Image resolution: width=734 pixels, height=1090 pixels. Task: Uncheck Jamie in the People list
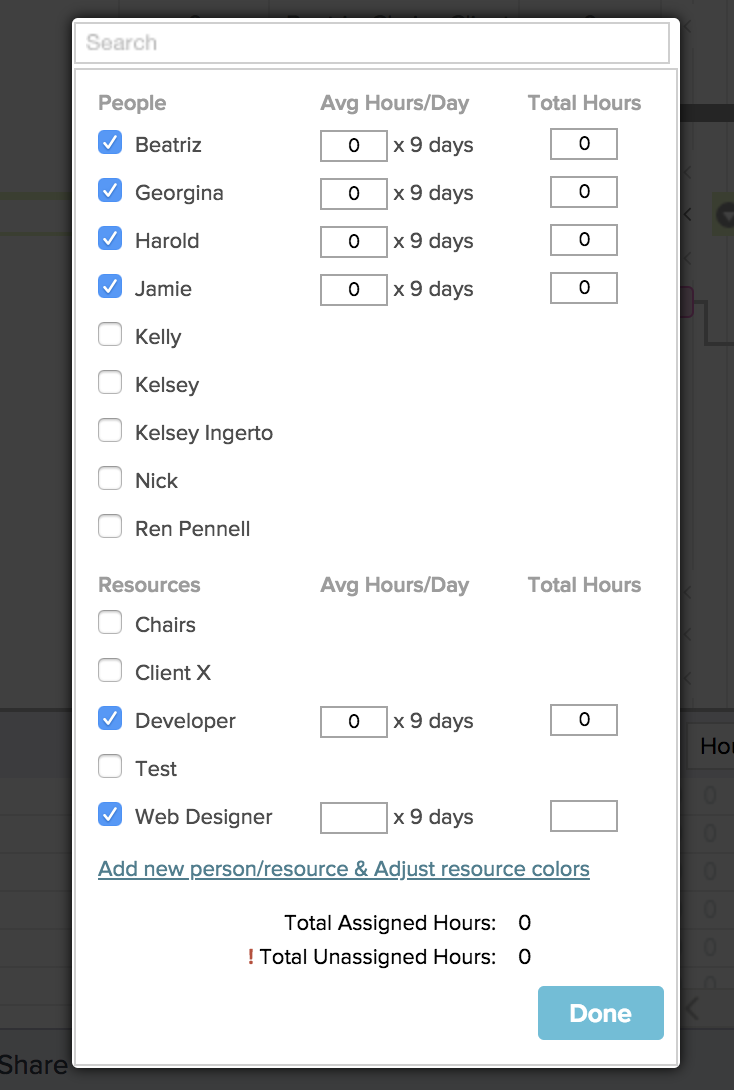(110, 286)
